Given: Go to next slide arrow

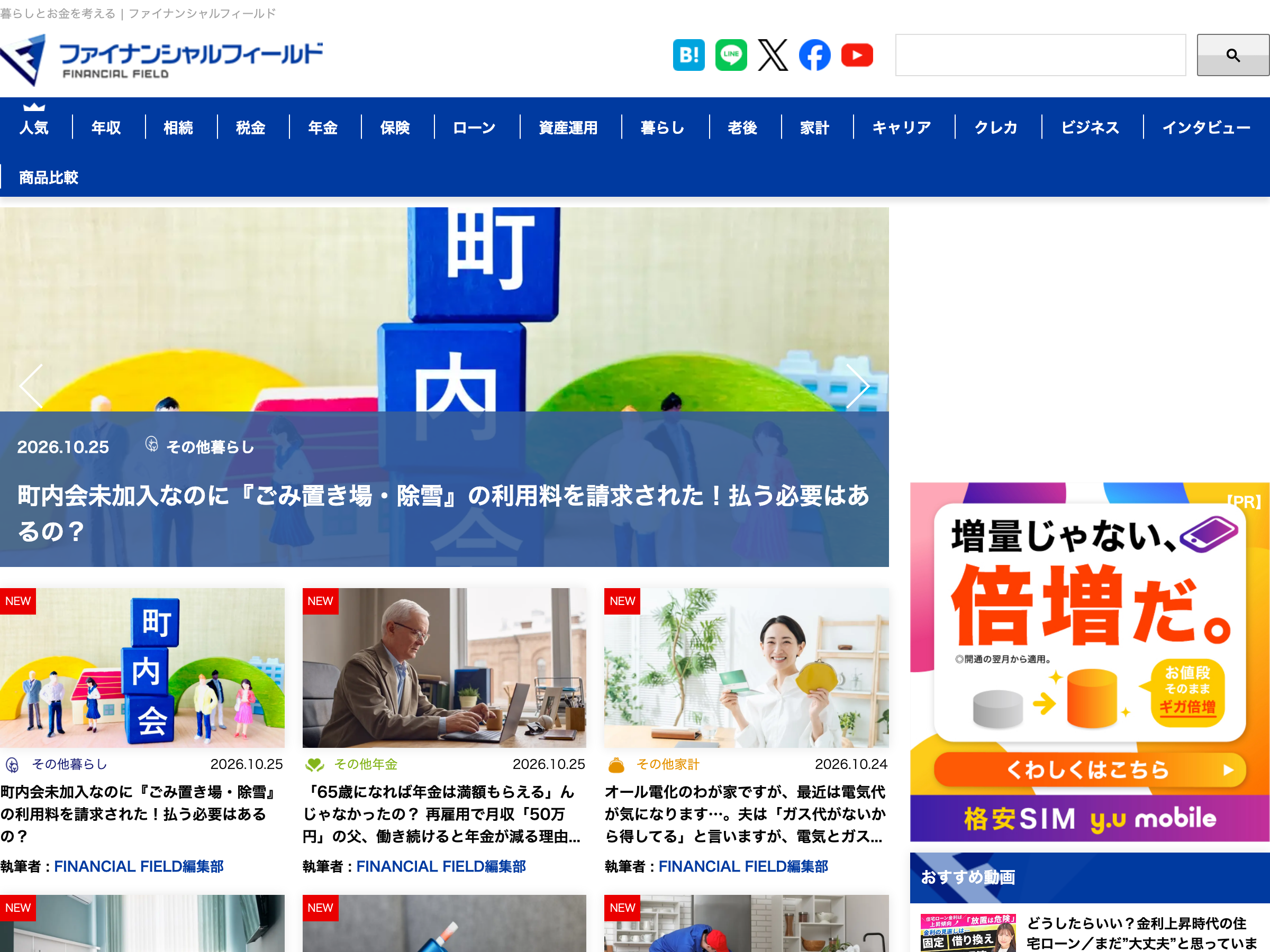Looking at the screenshot, I should [857, 386].
